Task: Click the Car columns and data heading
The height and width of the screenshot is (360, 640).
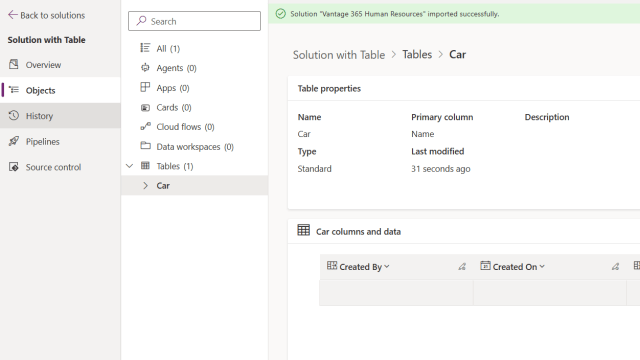Action: (x=358, y=231)
